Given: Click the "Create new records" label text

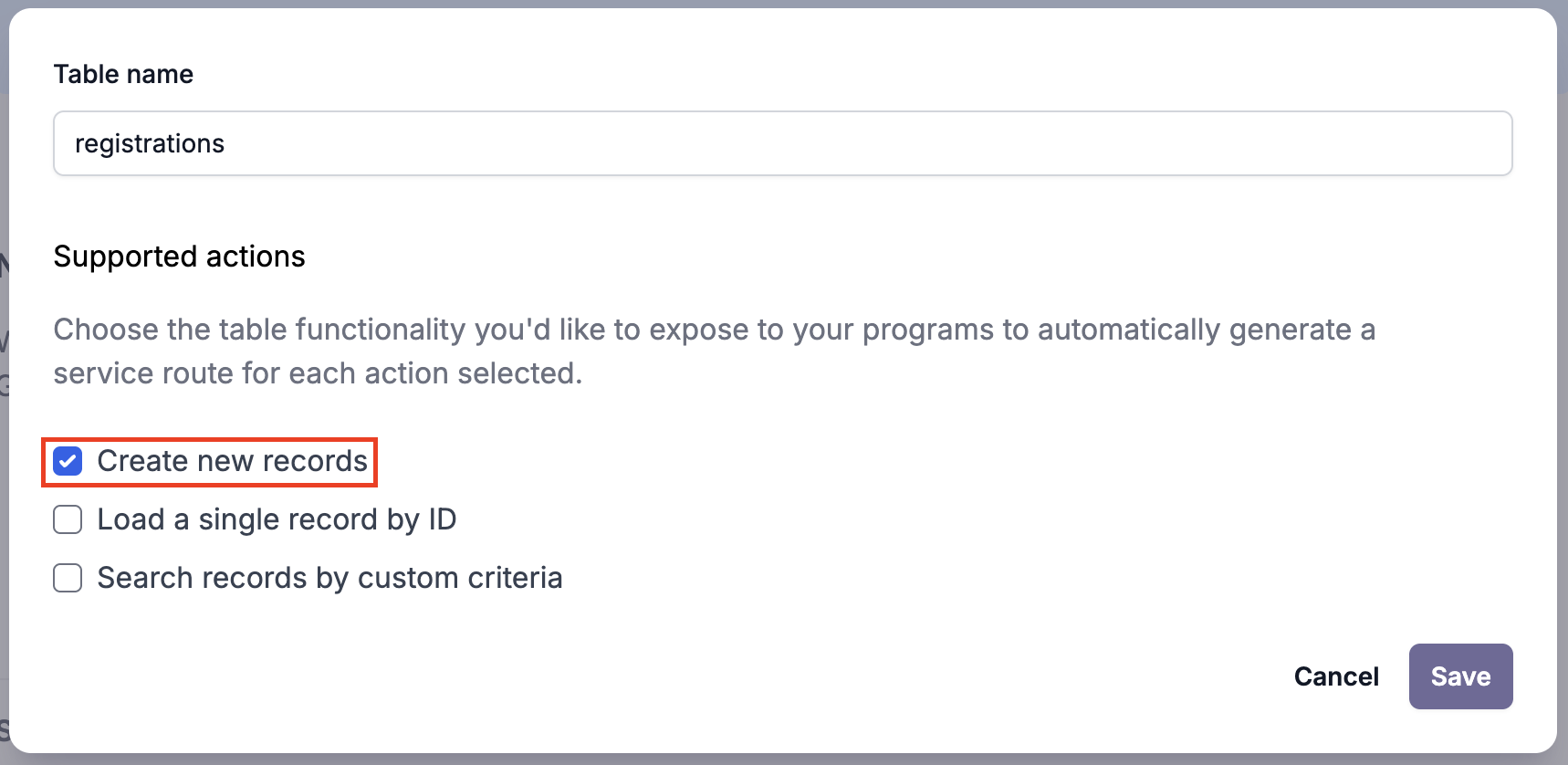Looking at the screenshot, I should (232, 461).
